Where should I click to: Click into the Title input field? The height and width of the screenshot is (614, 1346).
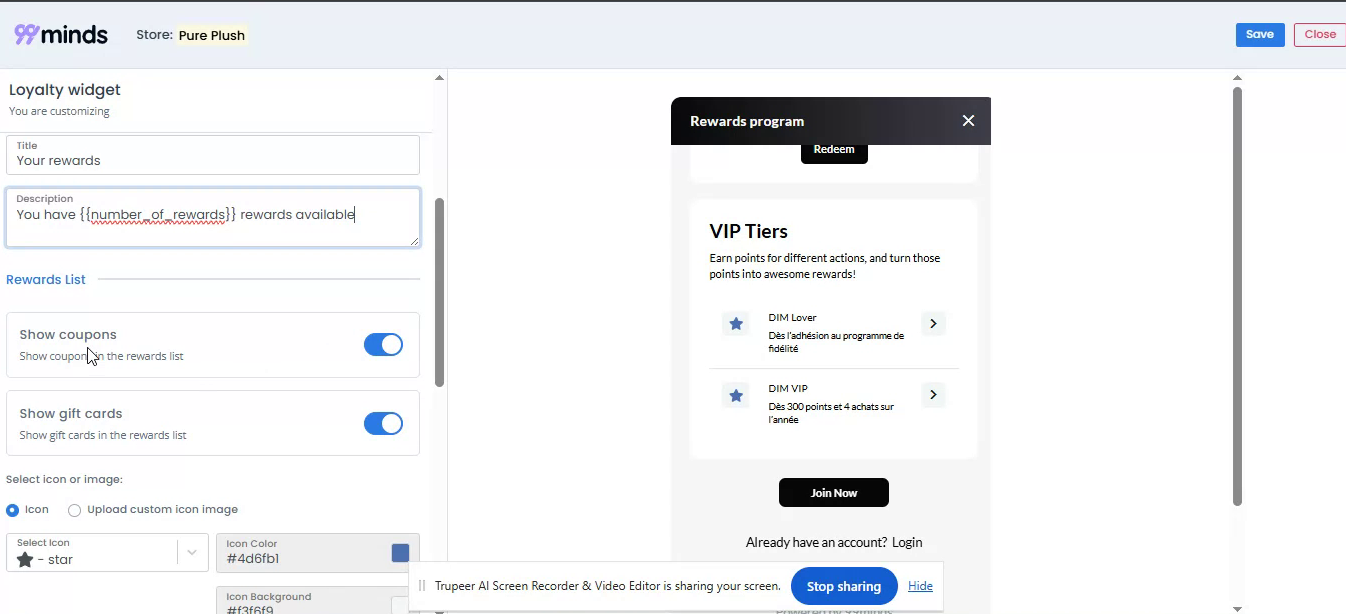(x=213, y=155)
